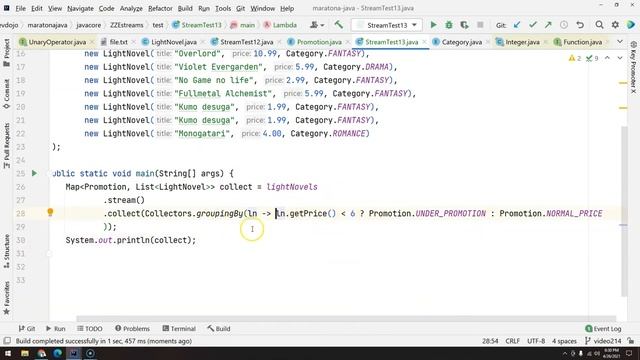The height and width of the screenshot is (360, 640).
Task: Build project using the hammer icon
Action: click(338, 25)
